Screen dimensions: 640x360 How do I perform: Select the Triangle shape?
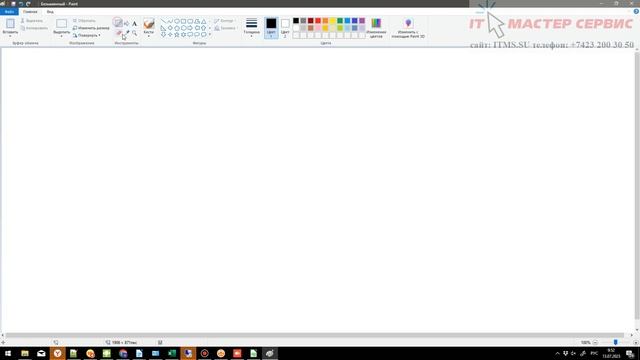click(x=203, y=21)
